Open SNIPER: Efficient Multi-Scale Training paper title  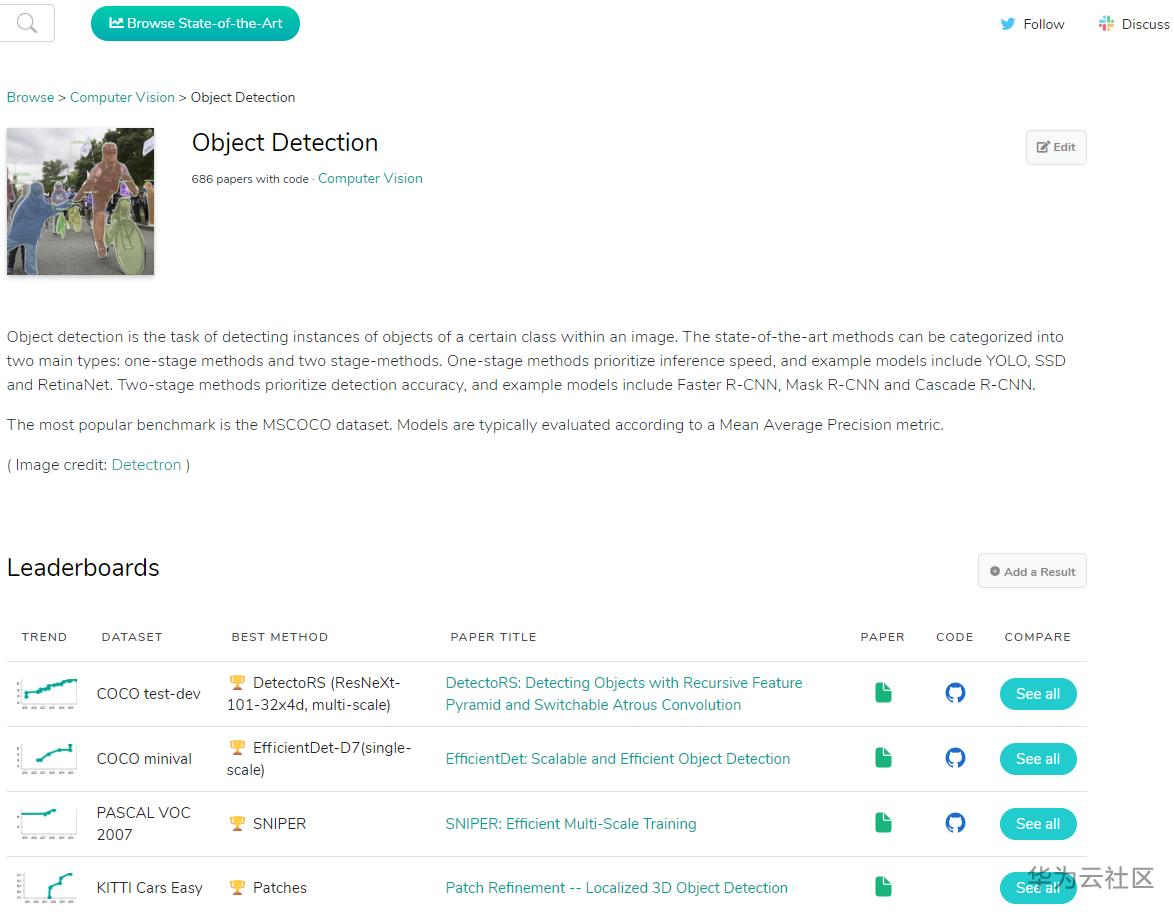pos(571,824)
